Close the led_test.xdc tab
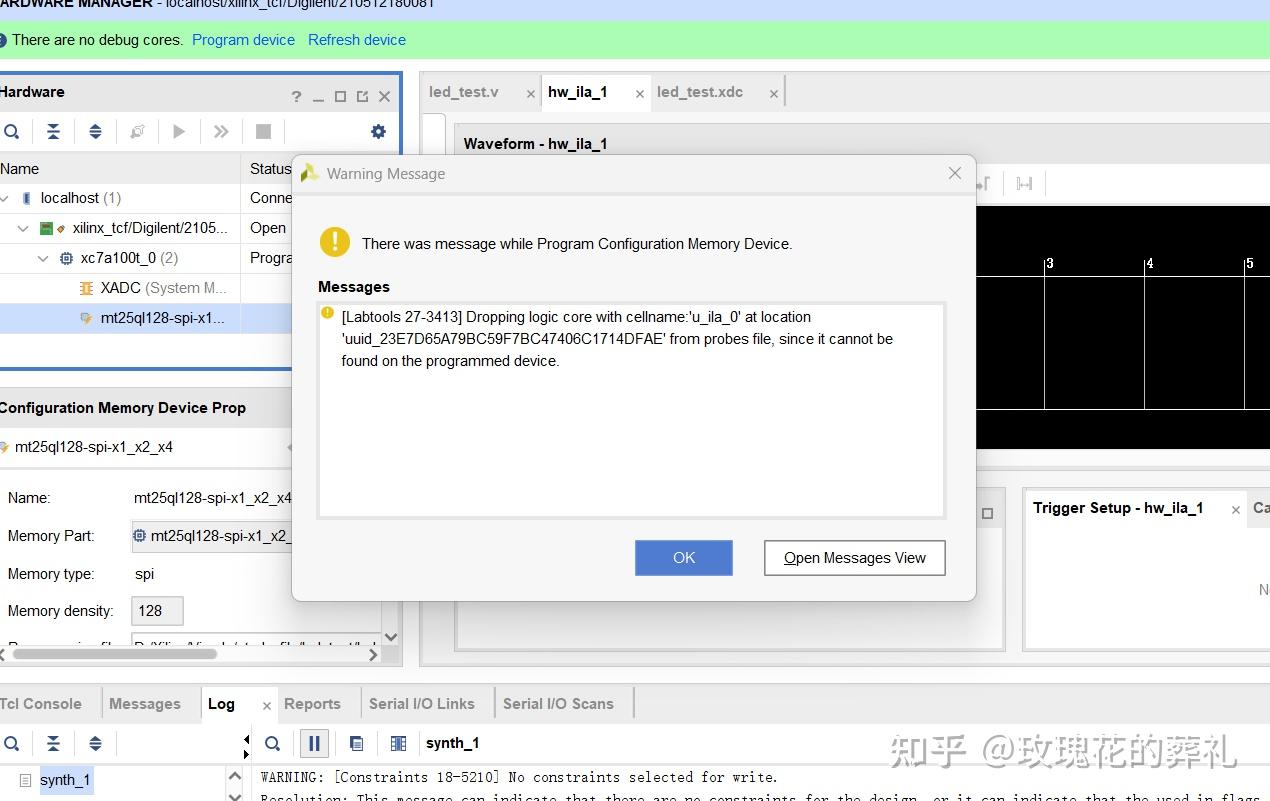 [x=774, y=93]
